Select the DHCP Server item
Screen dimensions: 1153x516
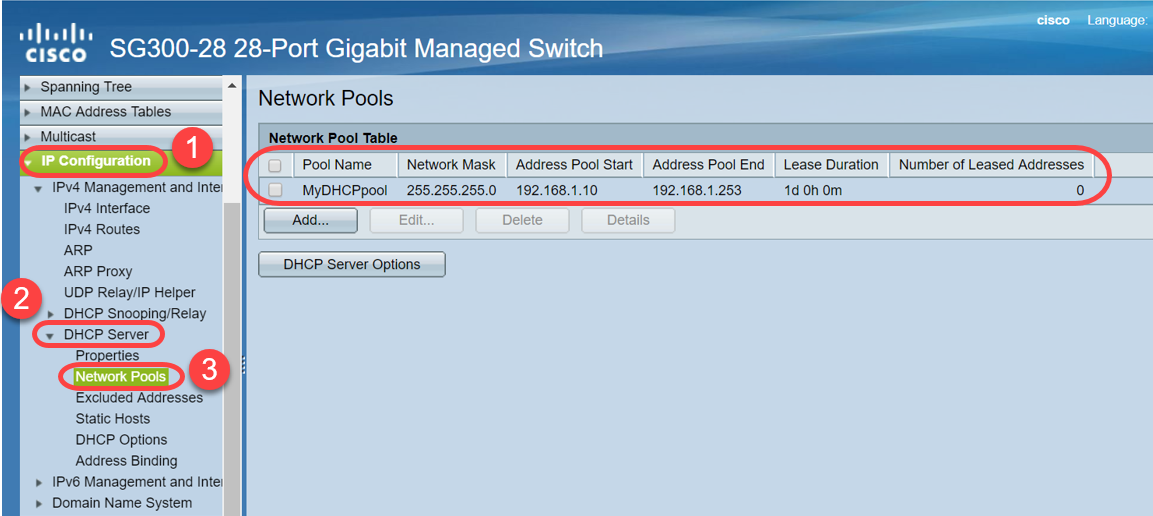[x=106, y=334]
